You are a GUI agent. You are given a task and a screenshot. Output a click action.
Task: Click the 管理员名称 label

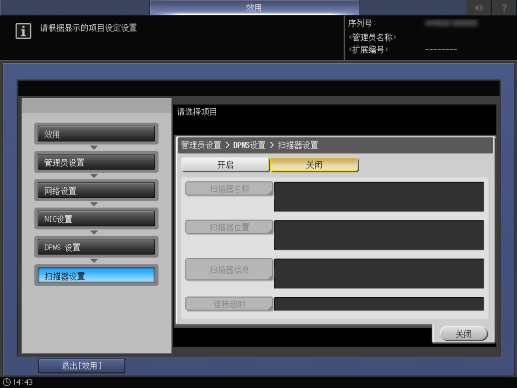point(372,37)
